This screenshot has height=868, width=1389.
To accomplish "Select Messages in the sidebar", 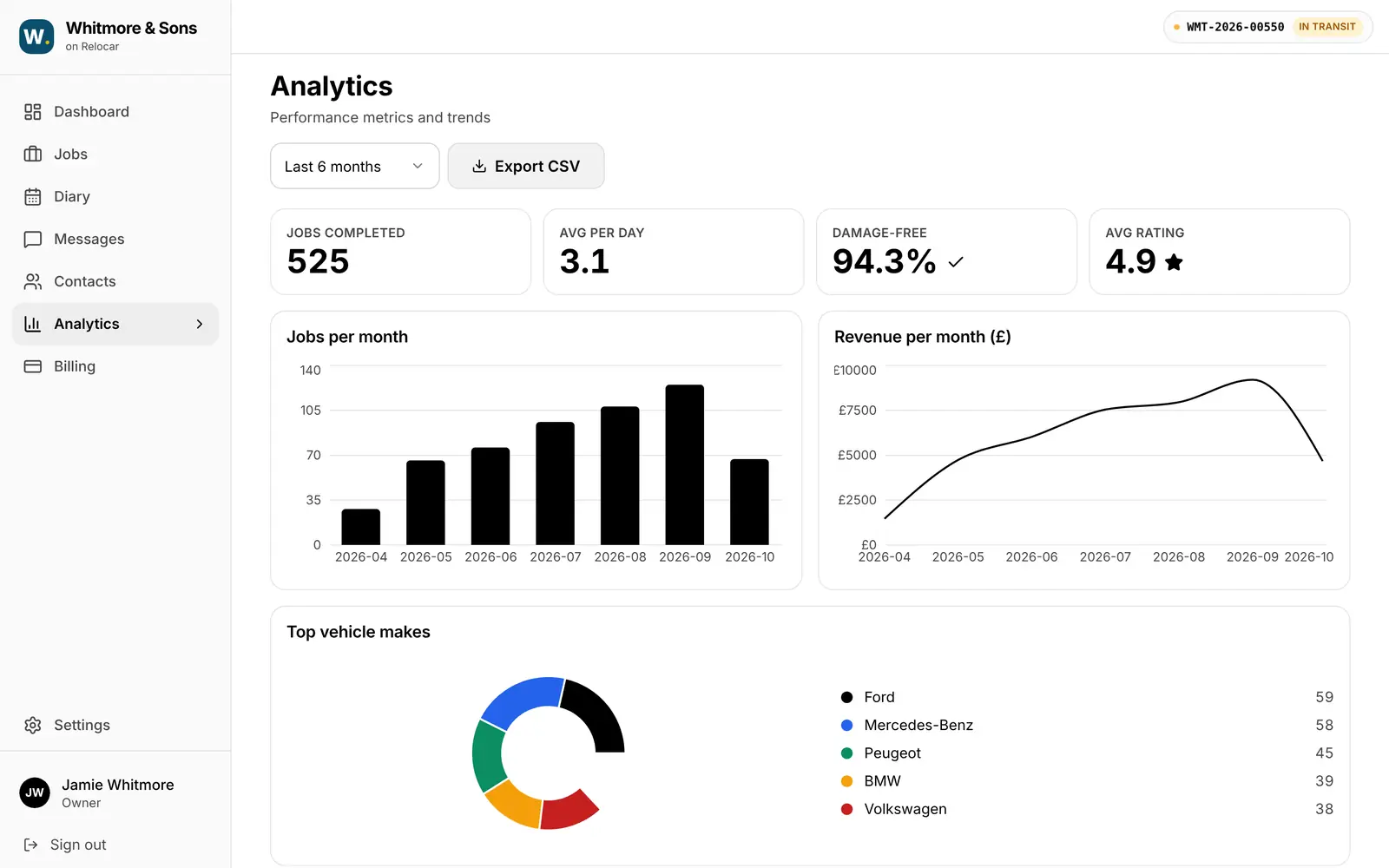I will 115,240.
